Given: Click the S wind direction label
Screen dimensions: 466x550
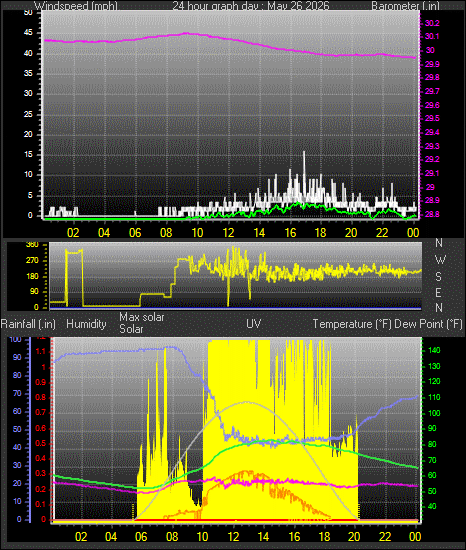Looking at the screenshot, I should tap(438, 277).
